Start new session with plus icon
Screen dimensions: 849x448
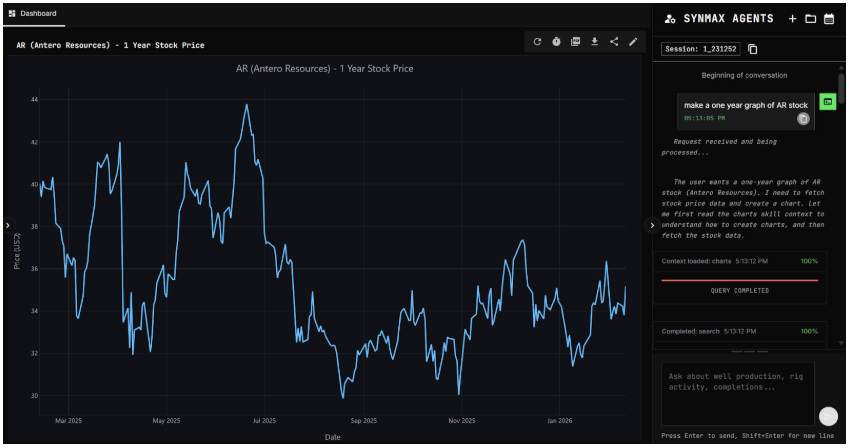[792, 18]
